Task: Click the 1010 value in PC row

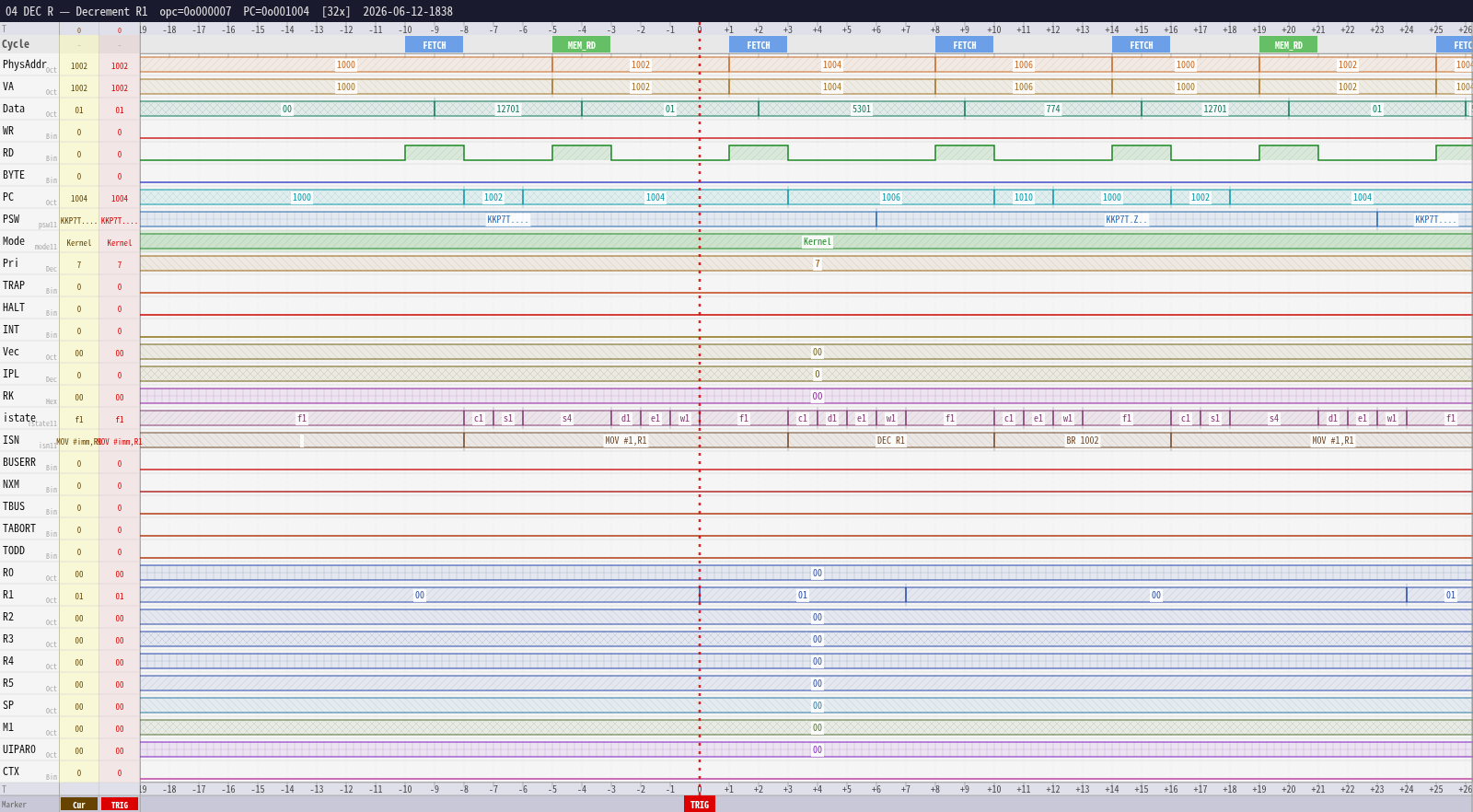Action: coord(1024,198)
